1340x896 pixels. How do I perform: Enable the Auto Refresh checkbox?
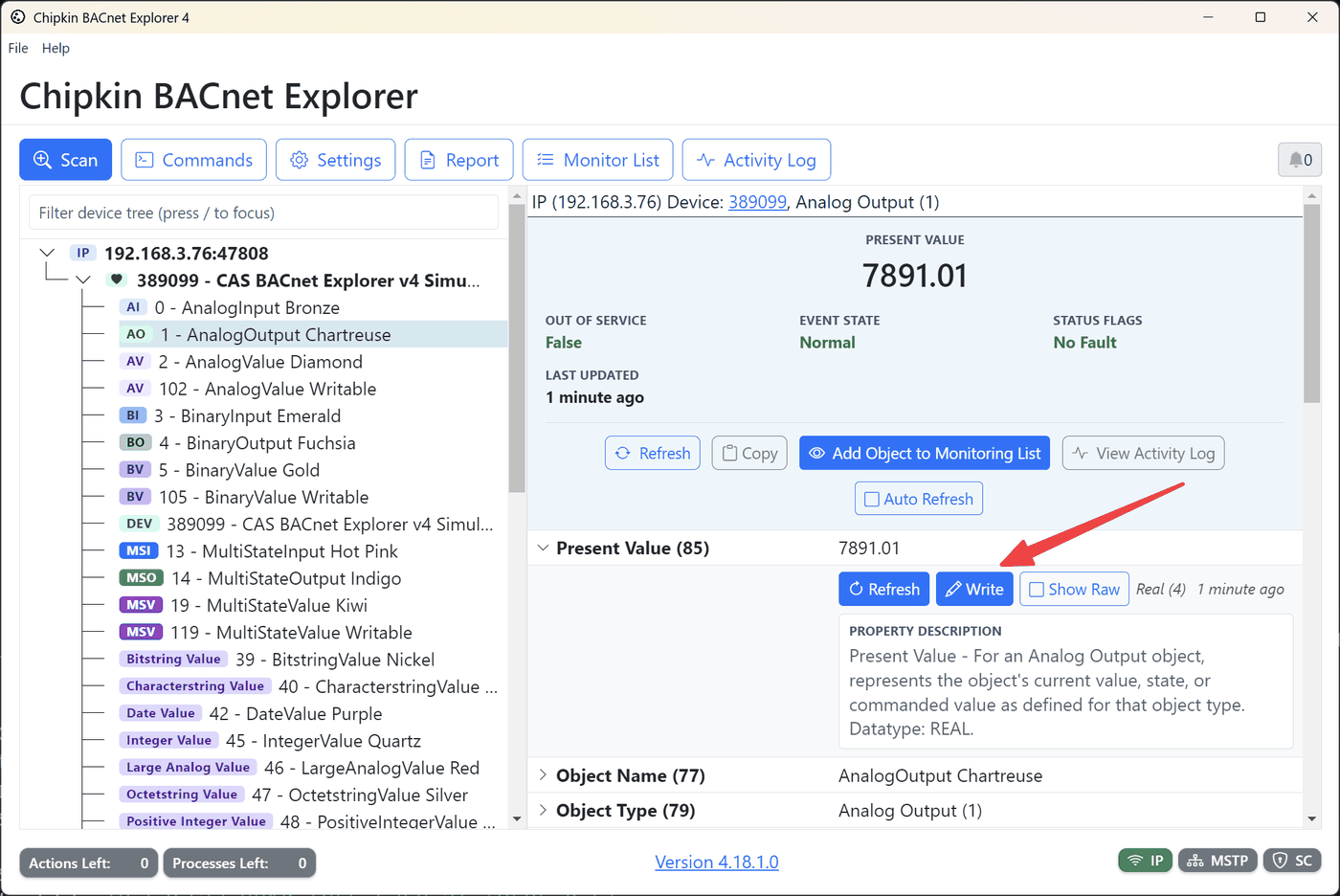872,499
